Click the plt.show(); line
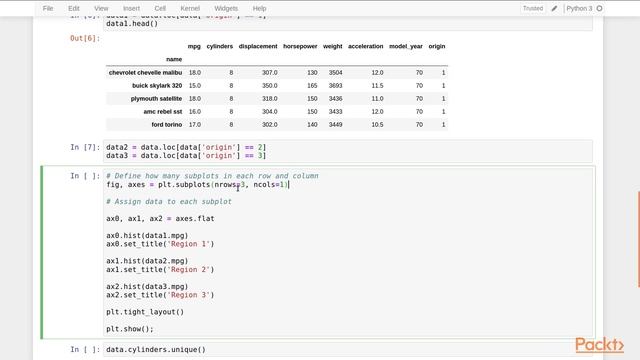640x360 pixels. tap(130, 329)
